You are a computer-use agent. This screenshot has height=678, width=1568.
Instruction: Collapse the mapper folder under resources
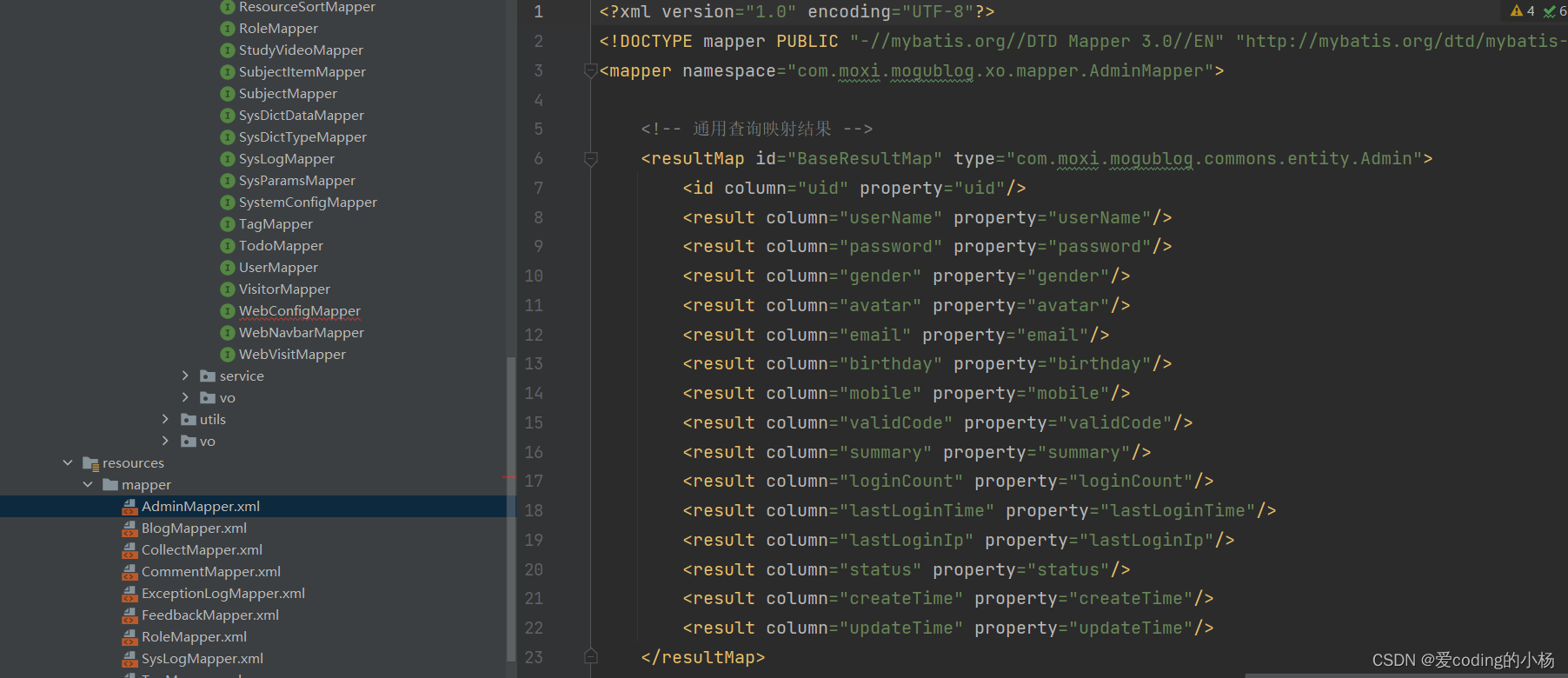click(x=88, y=485)
